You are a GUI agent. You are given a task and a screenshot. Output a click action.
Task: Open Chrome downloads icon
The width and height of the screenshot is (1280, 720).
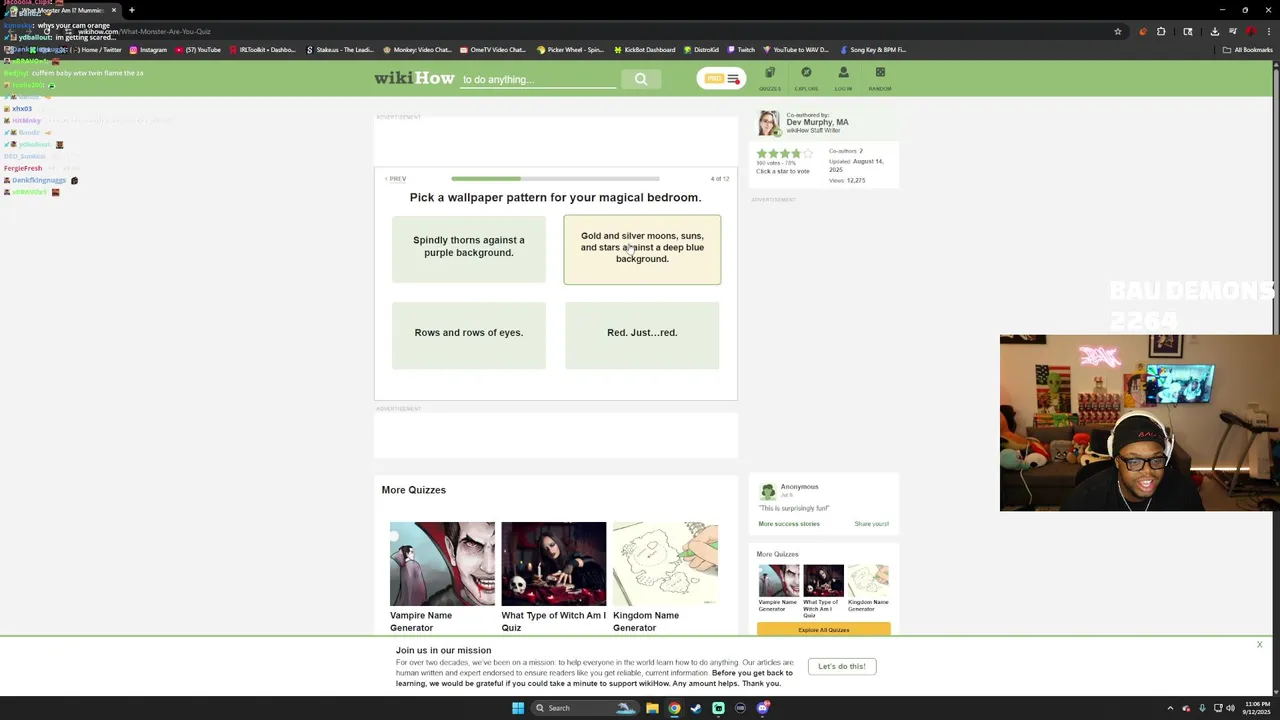(1215, 31)
